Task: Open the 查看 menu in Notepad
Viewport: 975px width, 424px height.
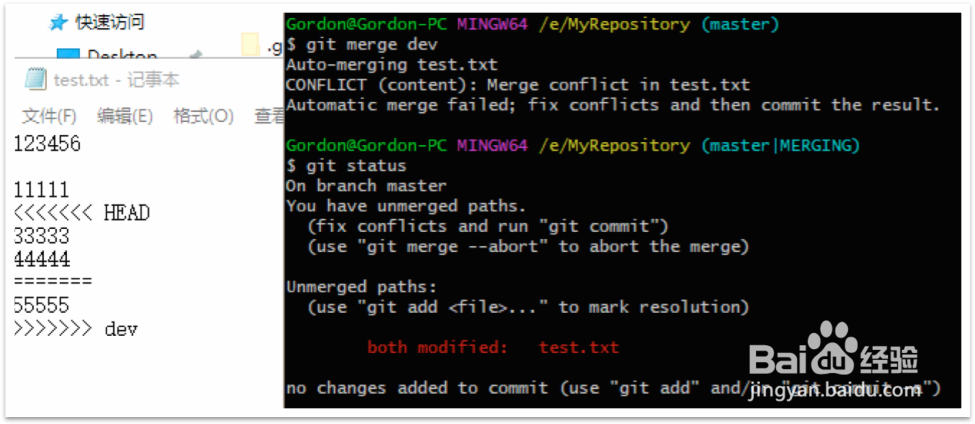Action: click(x=269, y=116)
